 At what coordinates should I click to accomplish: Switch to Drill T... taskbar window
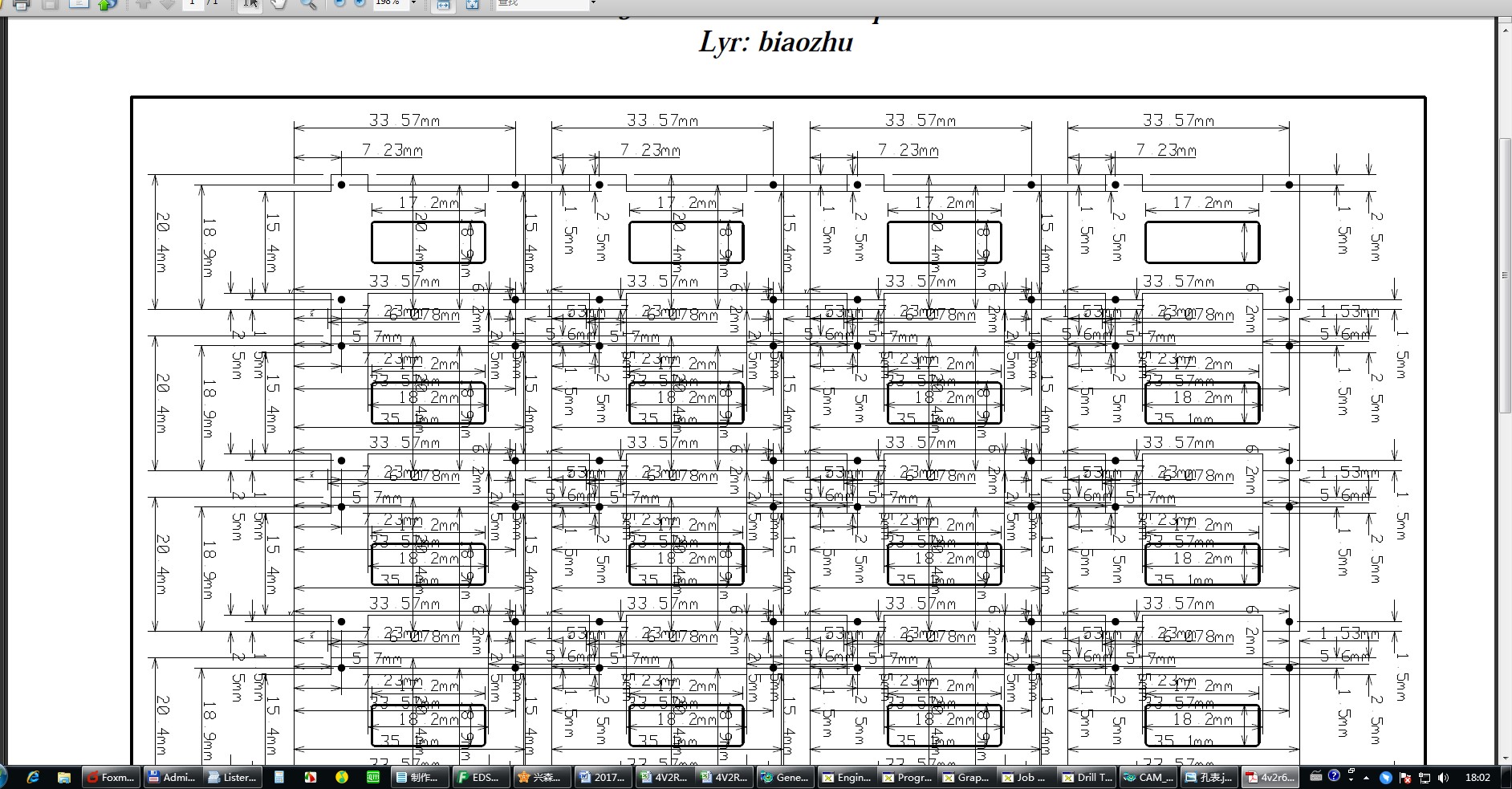pos(1087,777)
